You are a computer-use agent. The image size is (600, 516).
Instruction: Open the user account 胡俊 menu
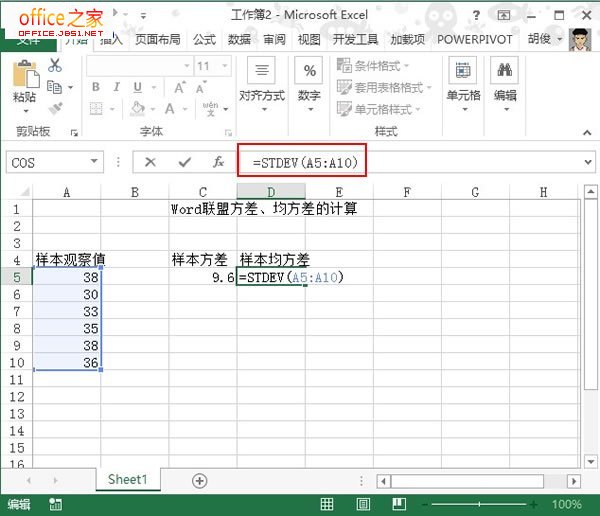(545, 39)
